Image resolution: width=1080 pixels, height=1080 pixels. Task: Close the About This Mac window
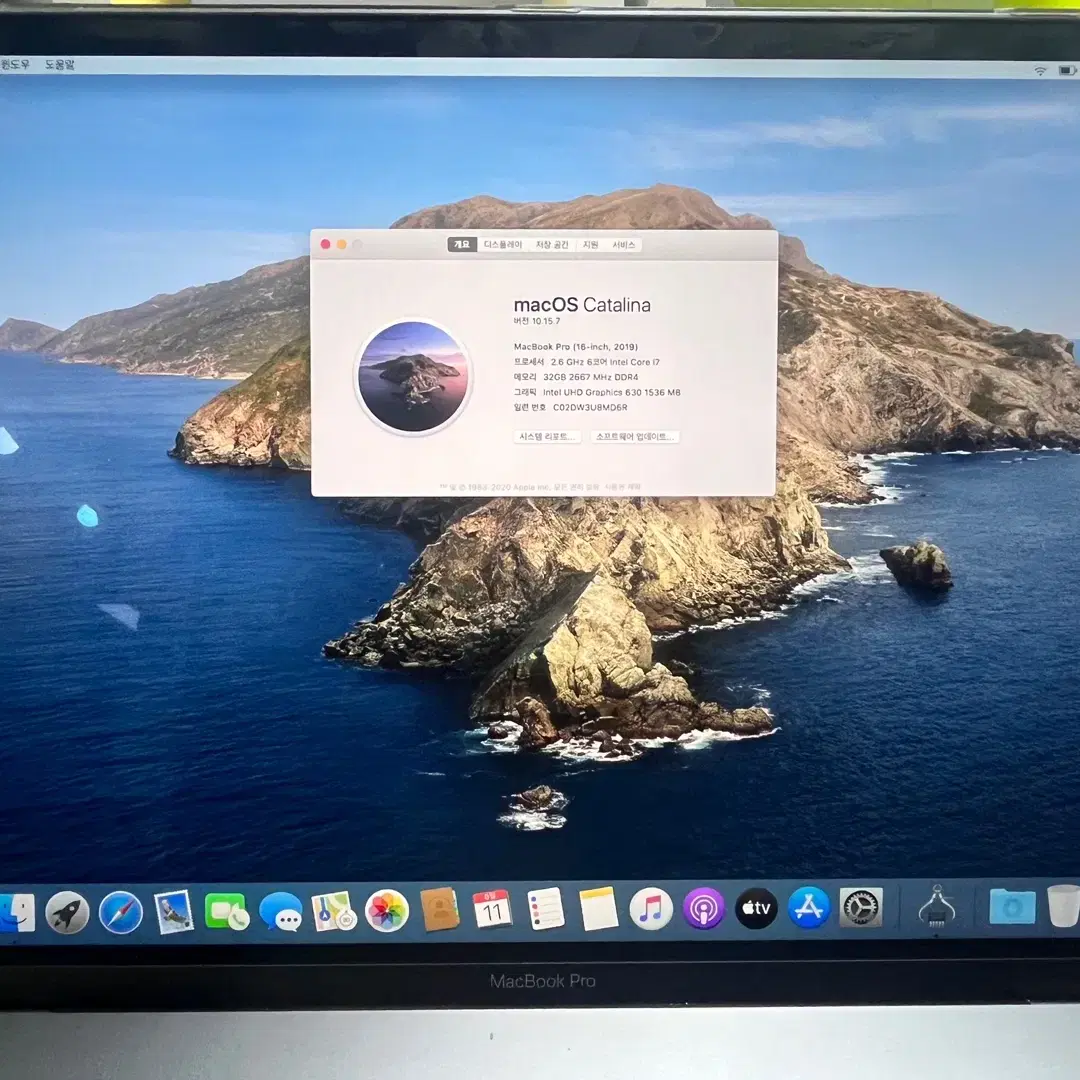click(x=325, y=245)
